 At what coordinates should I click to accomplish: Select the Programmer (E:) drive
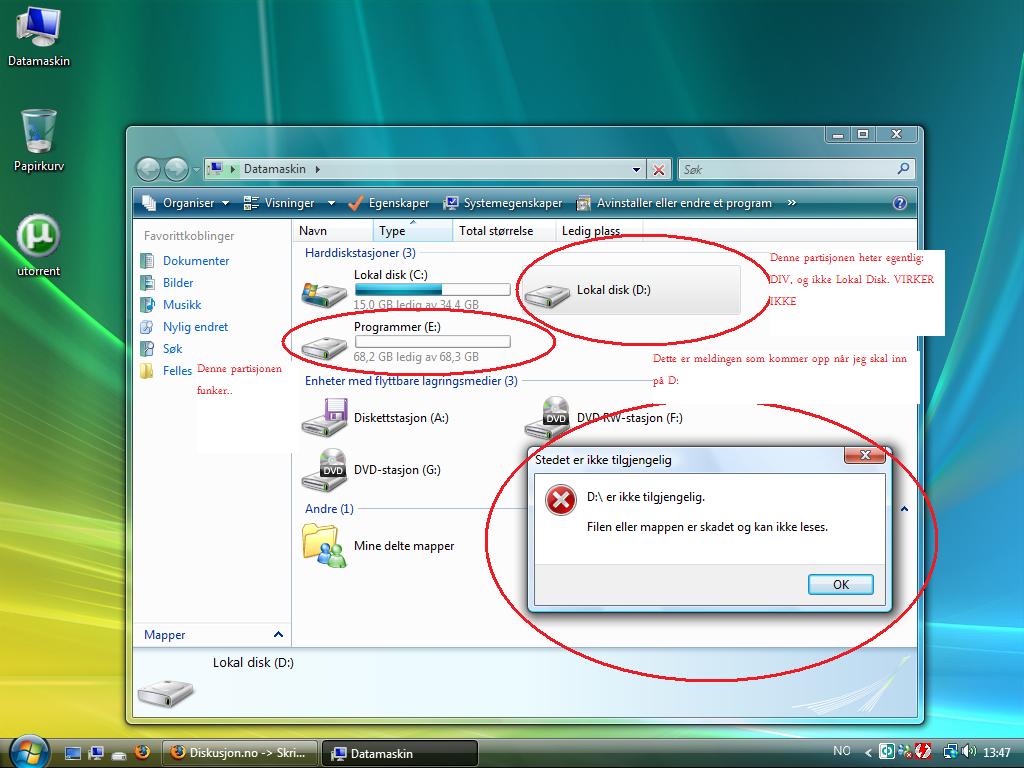[405, 342]
